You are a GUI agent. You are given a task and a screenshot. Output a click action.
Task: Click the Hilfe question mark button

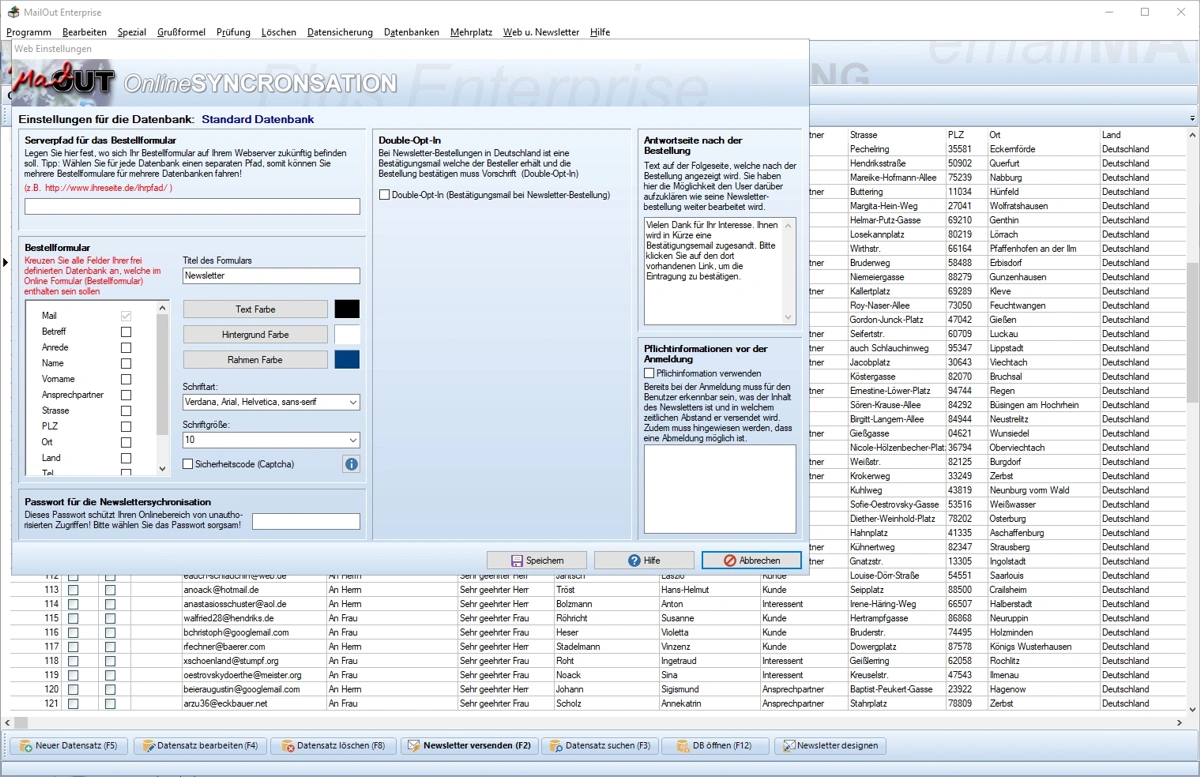pos(644,561)
